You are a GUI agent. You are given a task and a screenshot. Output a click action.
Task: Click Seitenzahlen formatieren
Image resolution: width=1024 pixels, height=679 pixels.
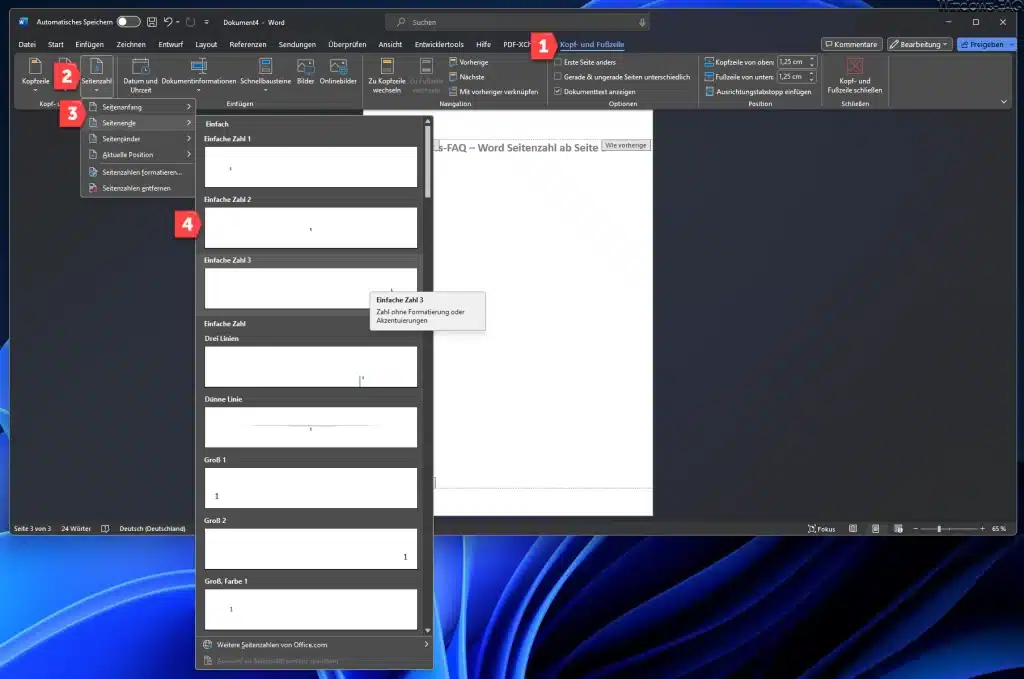[138, 172]
